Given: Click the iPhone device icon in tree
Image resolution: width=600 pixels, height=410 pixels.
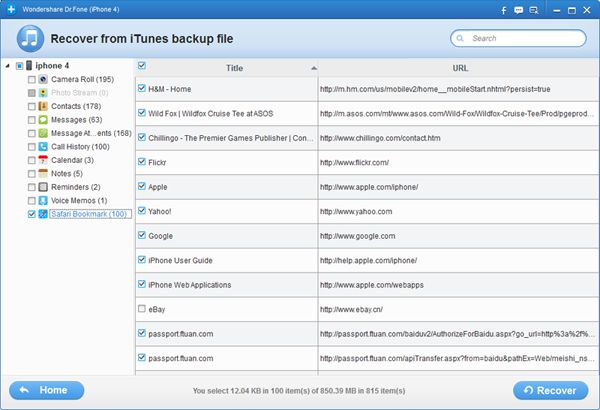Looking at the screenshot, I should (29, 65).
